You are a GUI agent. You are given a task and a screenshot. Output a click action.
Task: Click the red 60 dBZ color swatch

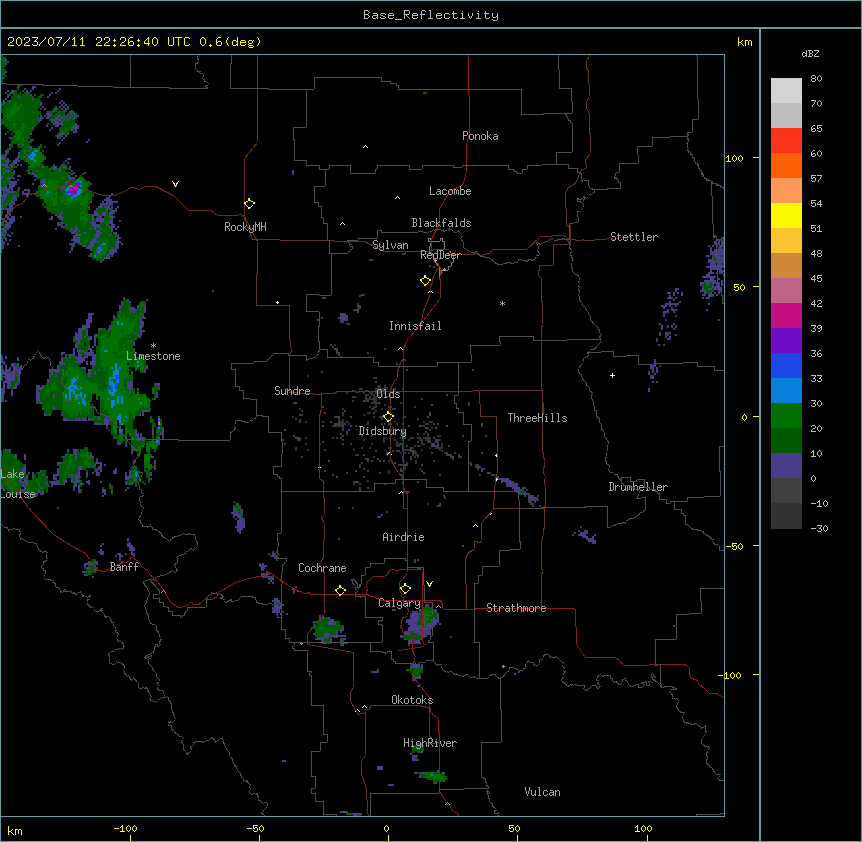tap(786, 140)
